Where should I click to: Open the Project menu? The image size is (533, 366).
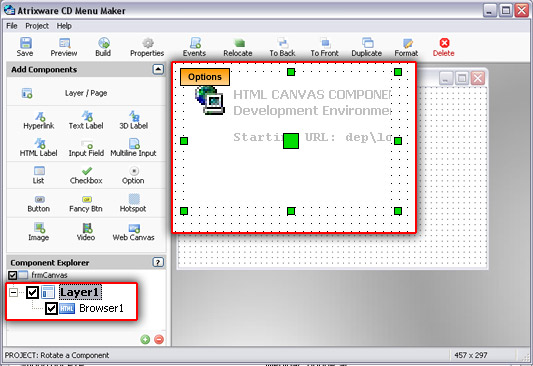pos(37,26)
